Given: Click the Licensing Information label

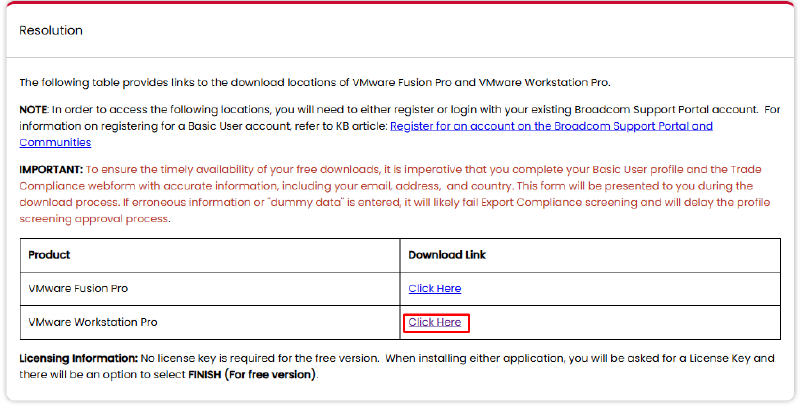Looking at the screenshot, I should [x=79, y=358].
